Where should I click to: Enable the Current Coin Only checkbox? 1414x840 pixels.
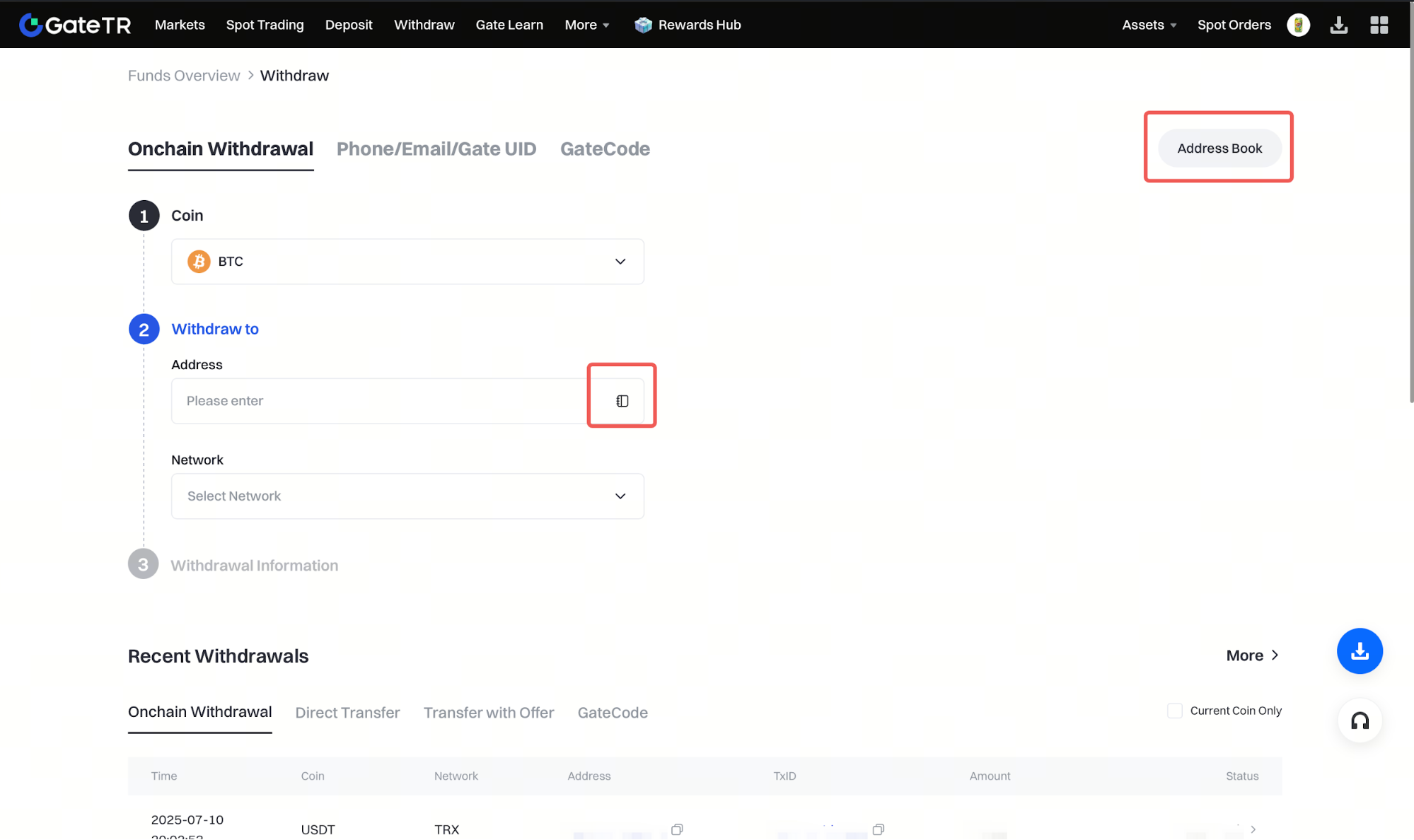[1174, 711]
